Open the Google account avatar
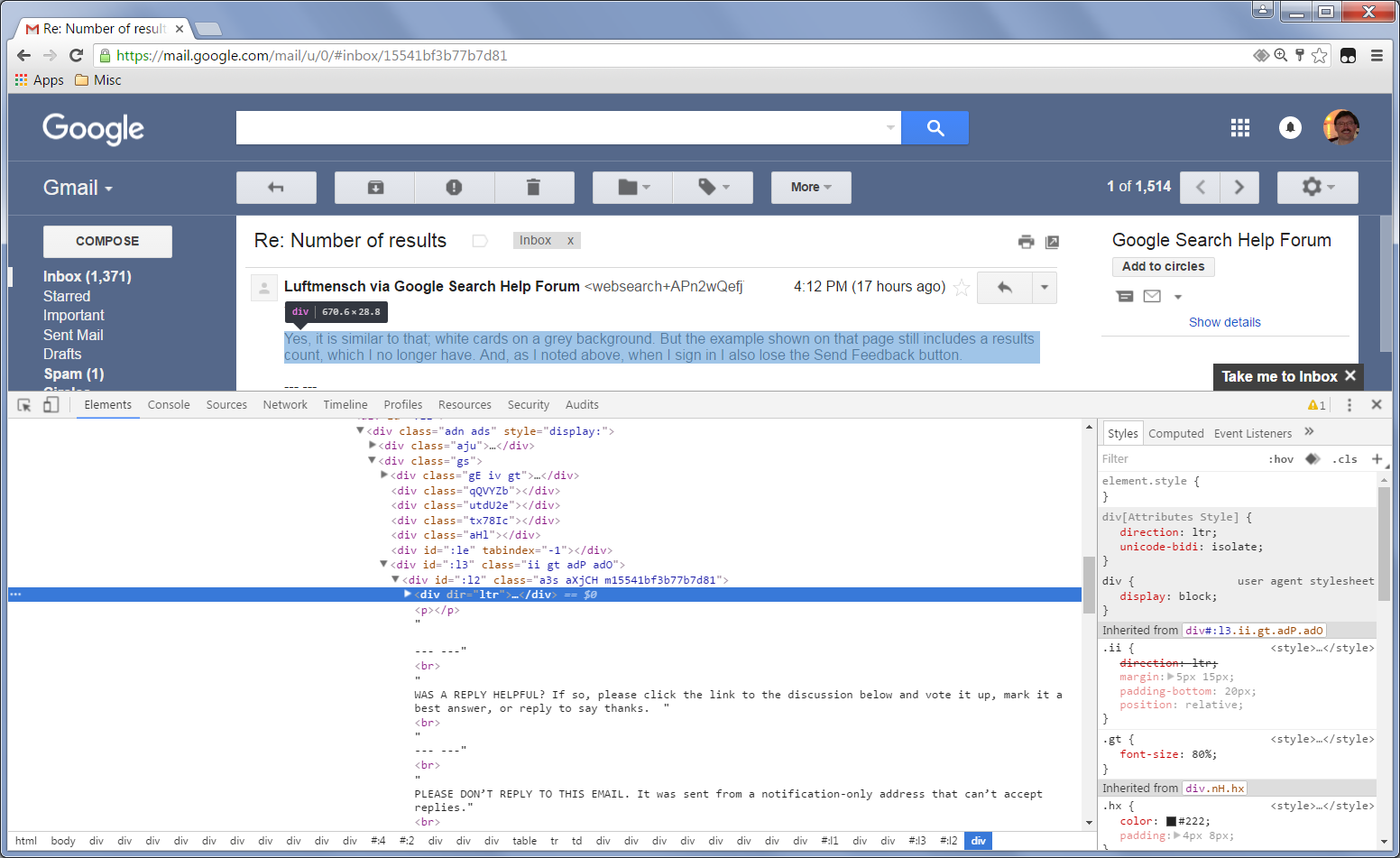This screenshot has width=1400, height=858. click(x=1341, y=127)
